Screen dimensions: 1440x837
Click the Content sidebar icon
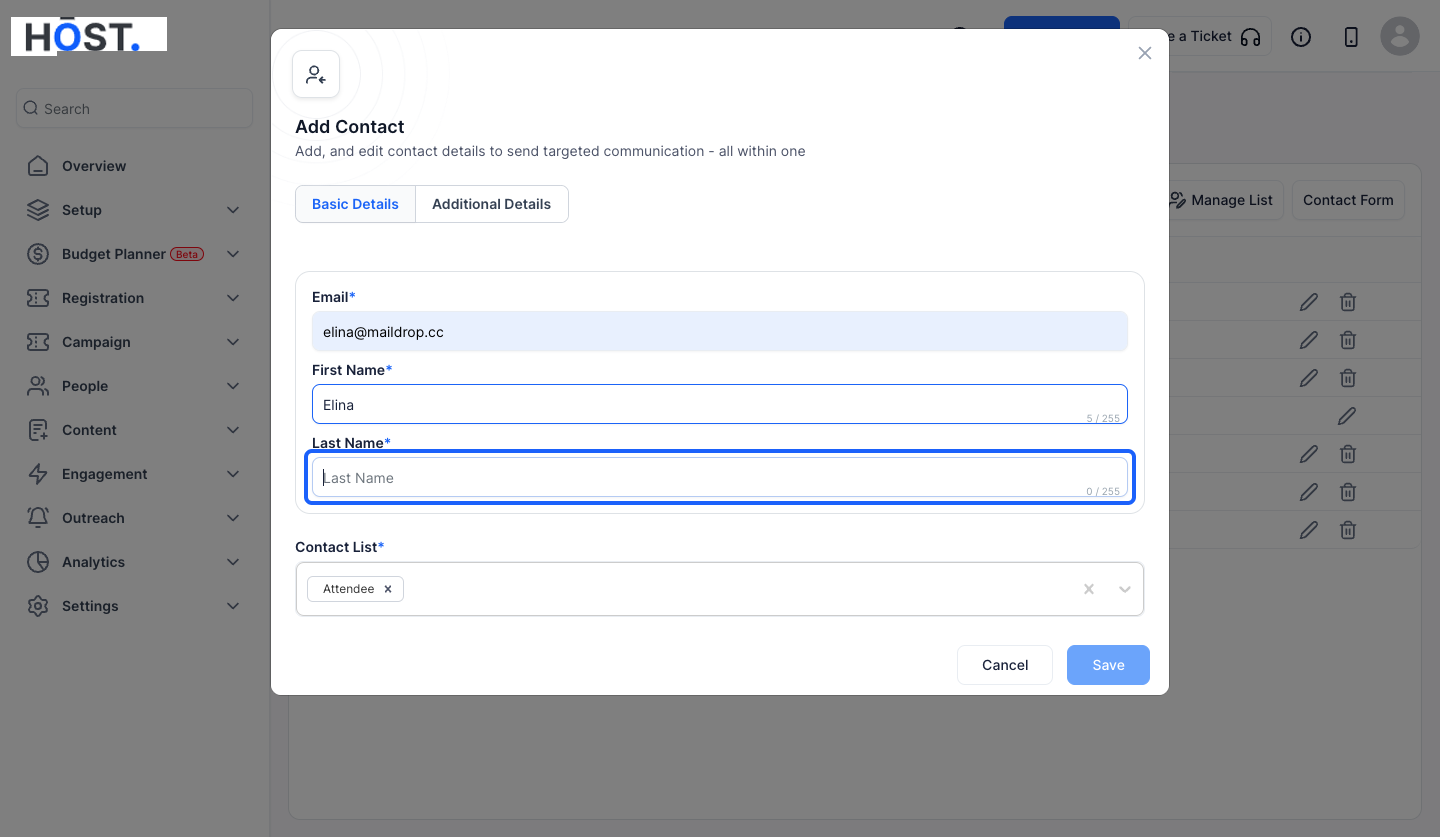pyautogui.click(x=38, y=430)
